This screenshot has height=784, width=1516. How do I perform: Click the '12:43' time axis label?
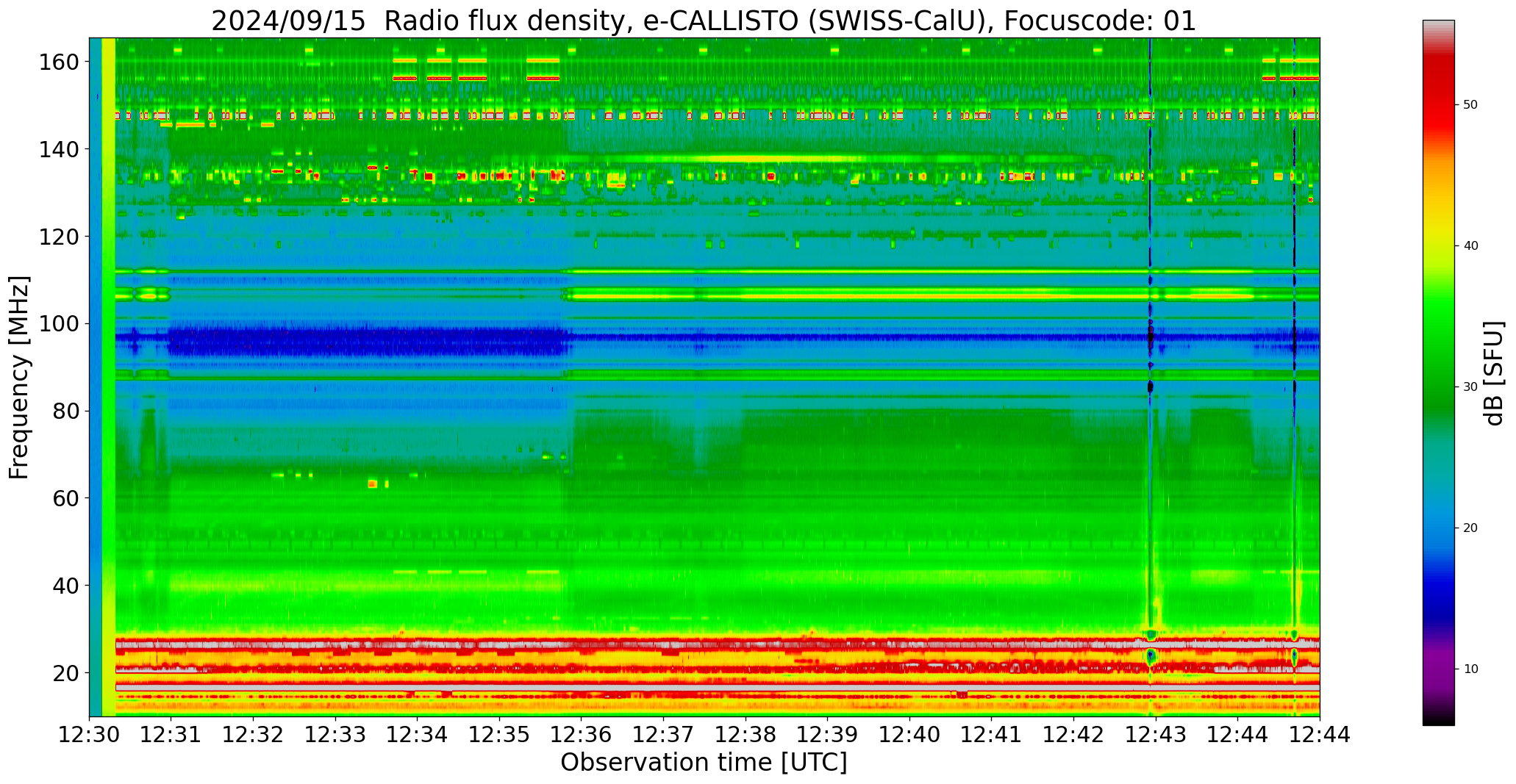1156,735
